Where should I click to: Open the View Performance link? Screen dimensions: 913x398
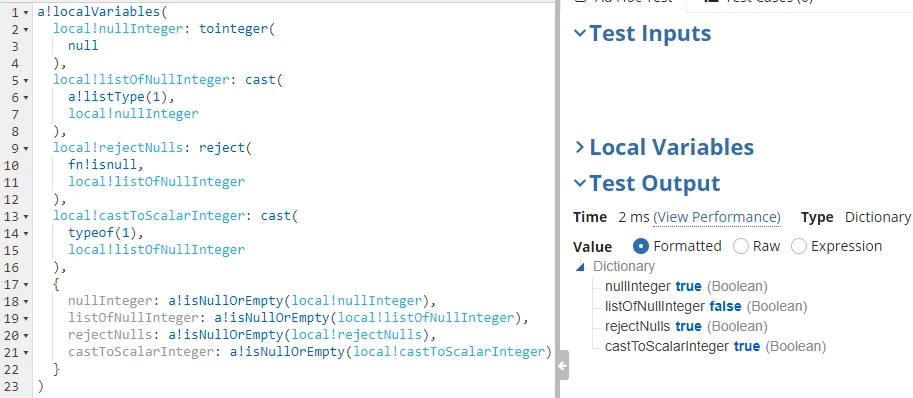(717, 217)
